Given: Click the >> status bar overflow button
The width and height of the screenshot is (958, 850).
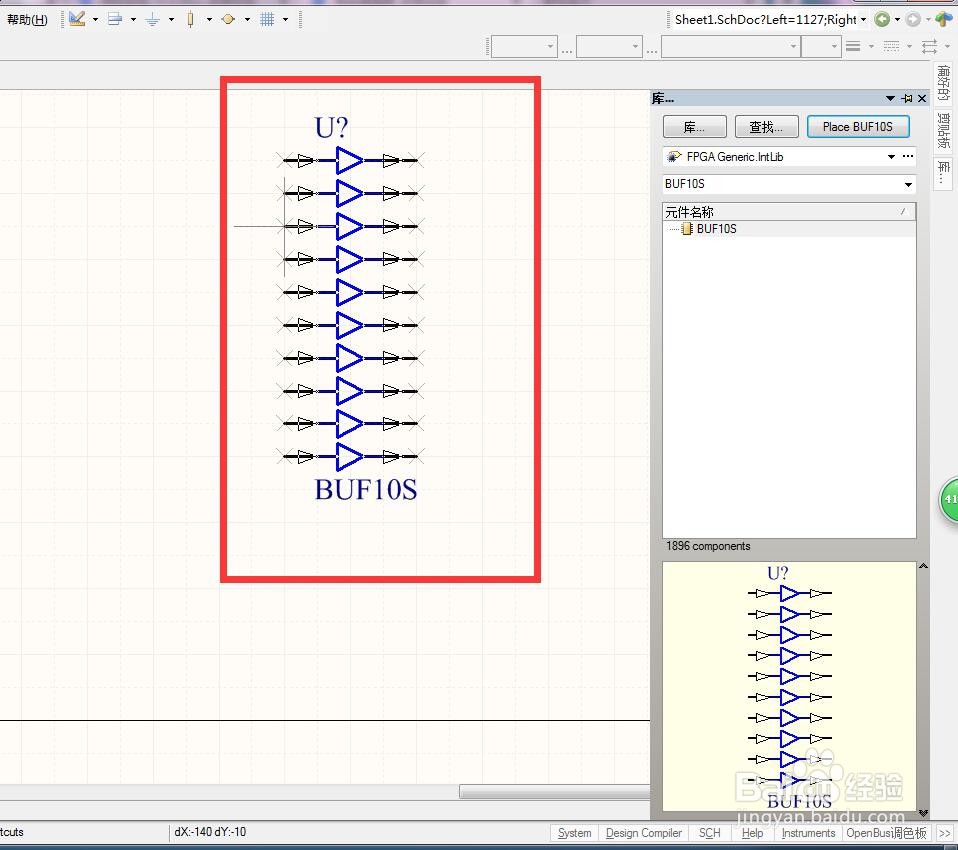Looking at the screenshot, I should pos(945,833).
